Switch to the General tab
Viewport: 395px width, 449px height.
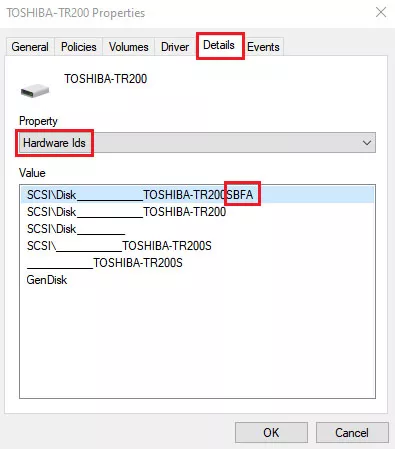pos(30,47)
